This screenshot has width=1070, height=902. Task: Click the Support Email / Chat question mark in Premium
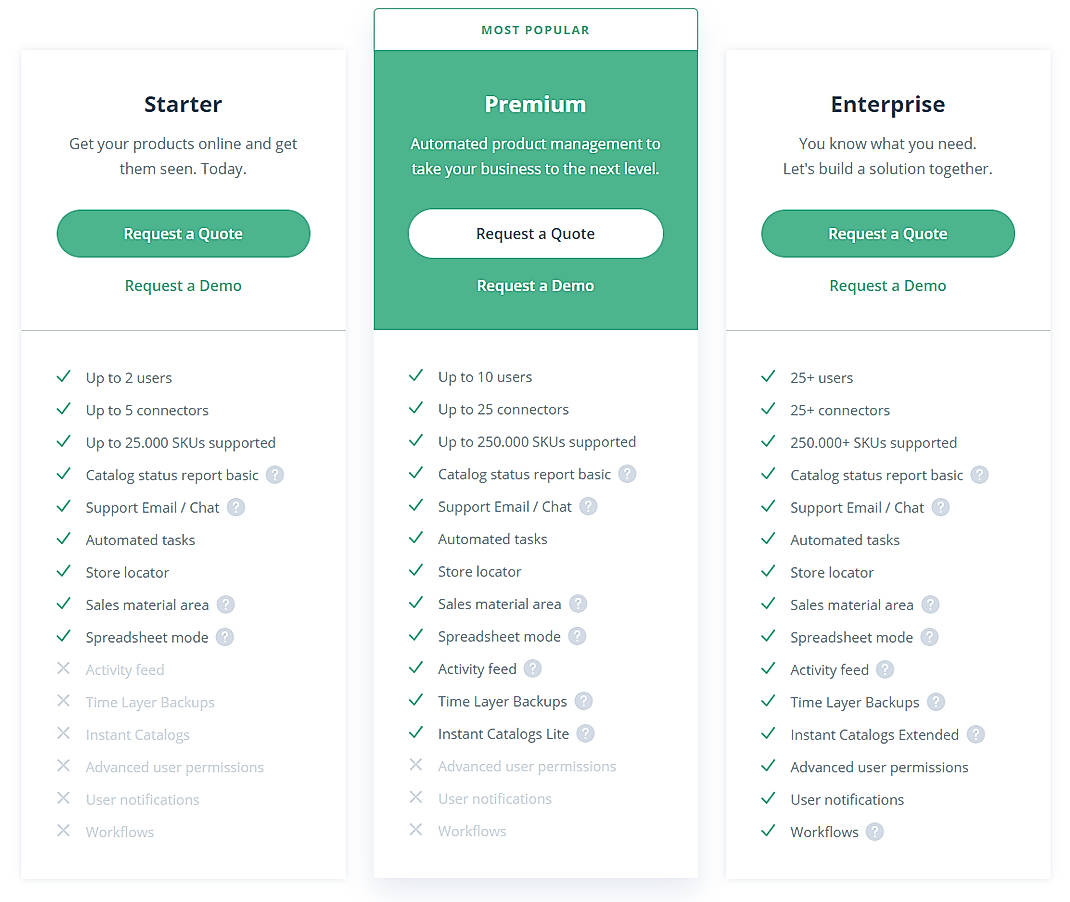click(588, 507)
